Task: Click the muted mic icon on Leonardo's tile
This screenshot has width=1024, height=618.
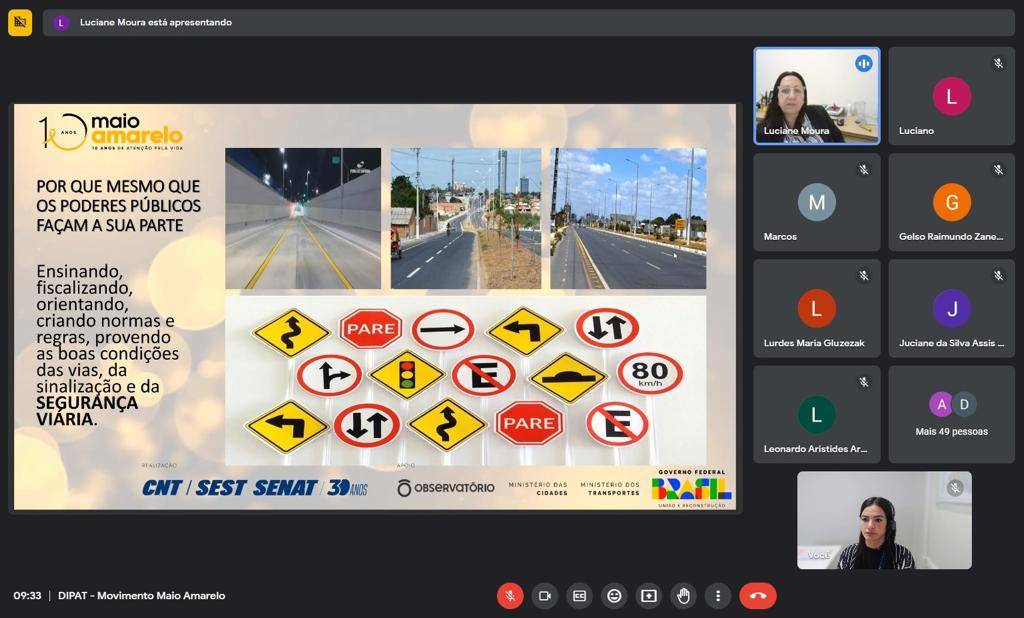Action: (x=863, y=382)
